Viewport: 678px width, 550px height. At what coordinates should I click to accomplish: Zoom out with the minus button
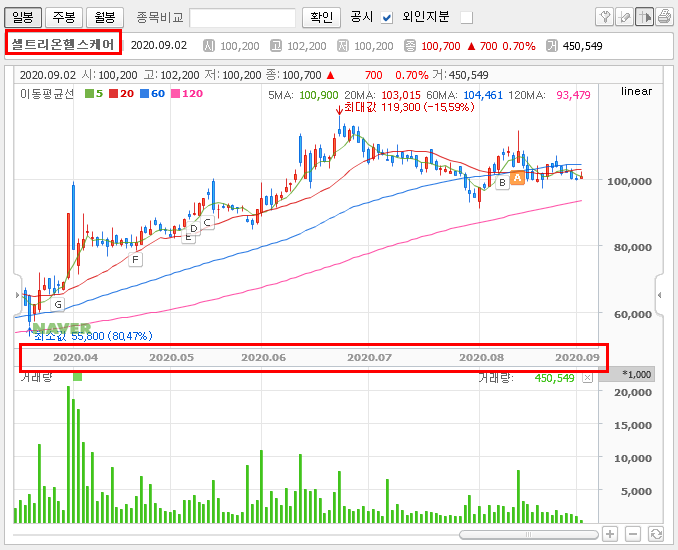pos(633,534)
